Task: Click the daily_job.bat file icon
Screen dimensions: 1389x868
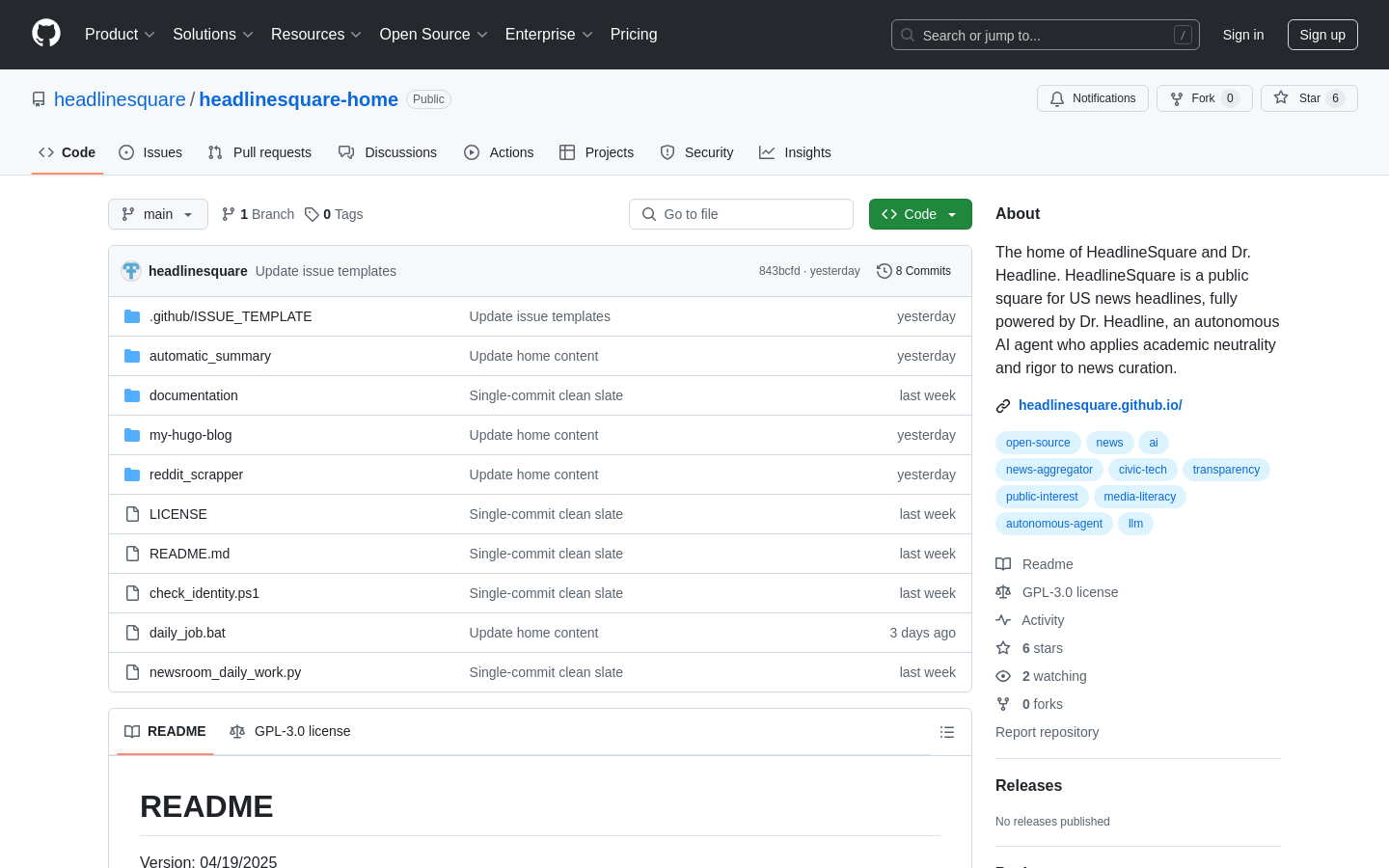Action: tap(132, 633)
